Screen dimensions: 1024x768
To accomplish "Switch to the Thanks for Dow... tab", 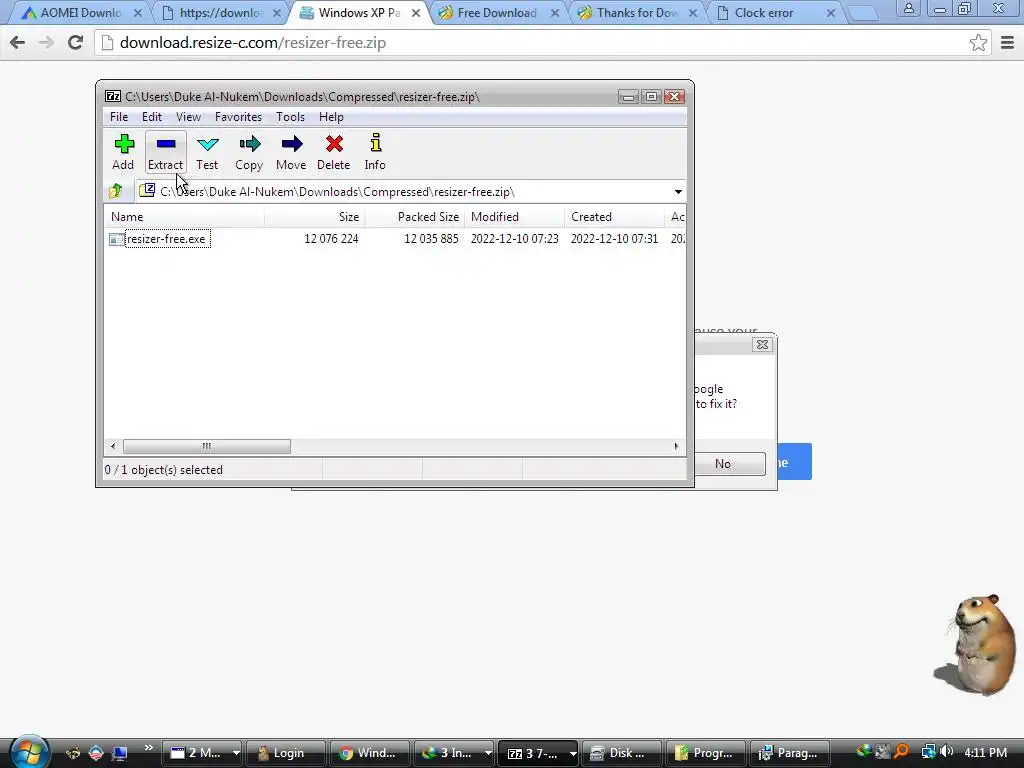I will coord(635,12).
